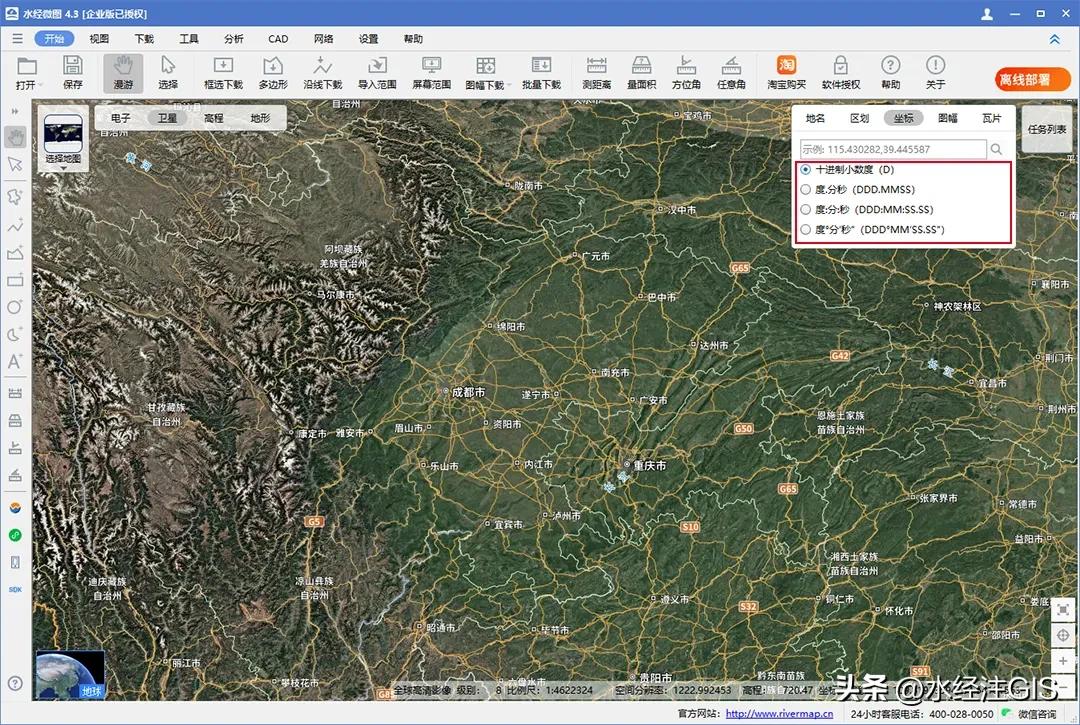Open the 分析 ribbon tab
The width and height of the screenshot is (1080, 725).
click(233, 39)
